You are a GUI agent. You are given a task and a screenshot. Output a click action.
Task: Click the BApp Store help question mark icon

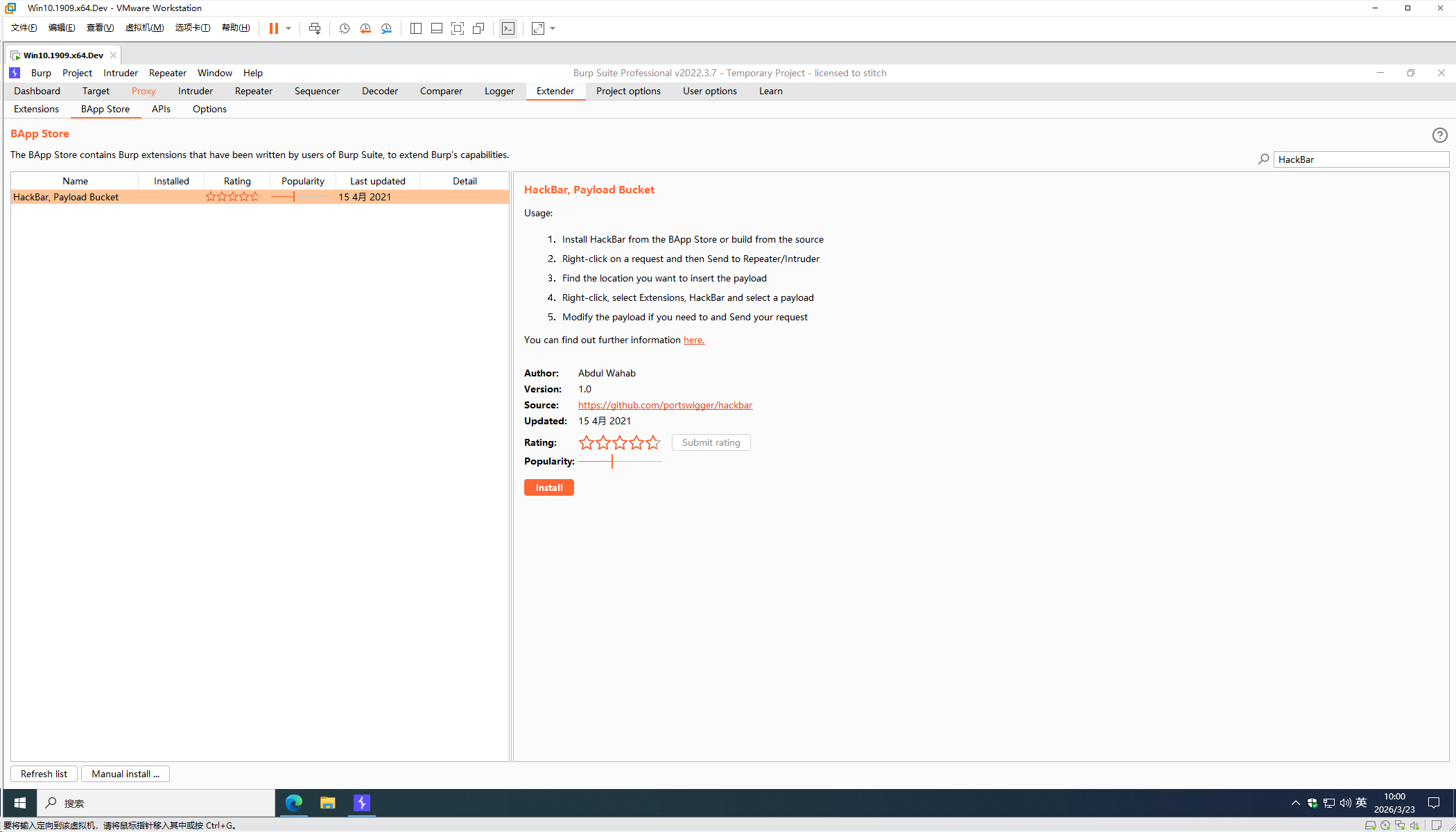coord(1439,135)
